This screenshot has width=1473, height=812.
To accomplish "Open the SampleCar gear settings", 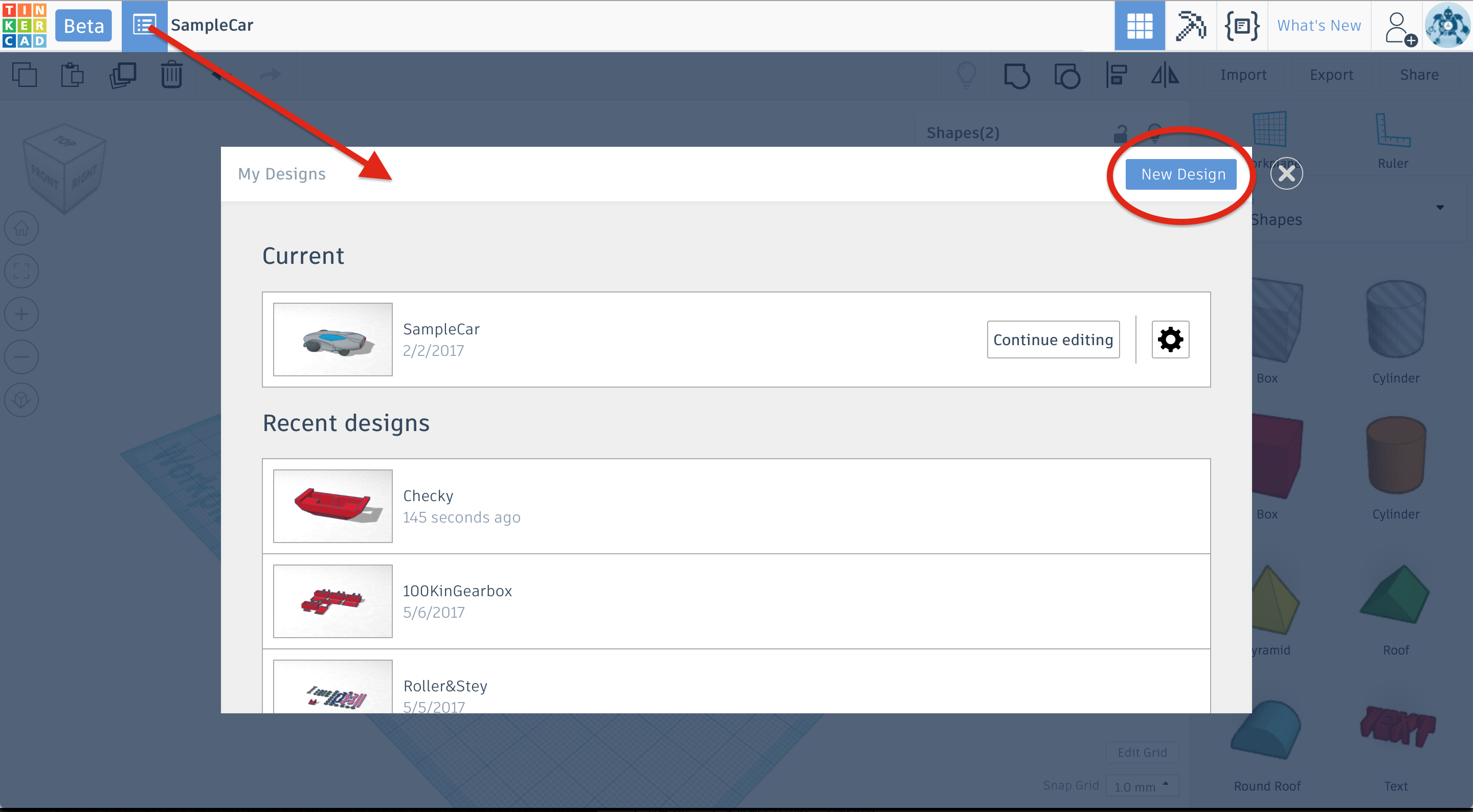I will [x=1170, y=340].
